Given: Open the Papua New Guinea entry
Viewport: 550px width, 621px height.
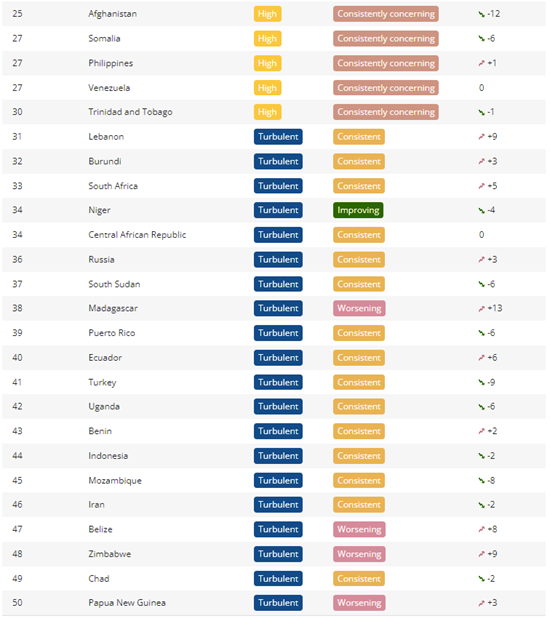Looking at the screenshot, I should point(127,603).
